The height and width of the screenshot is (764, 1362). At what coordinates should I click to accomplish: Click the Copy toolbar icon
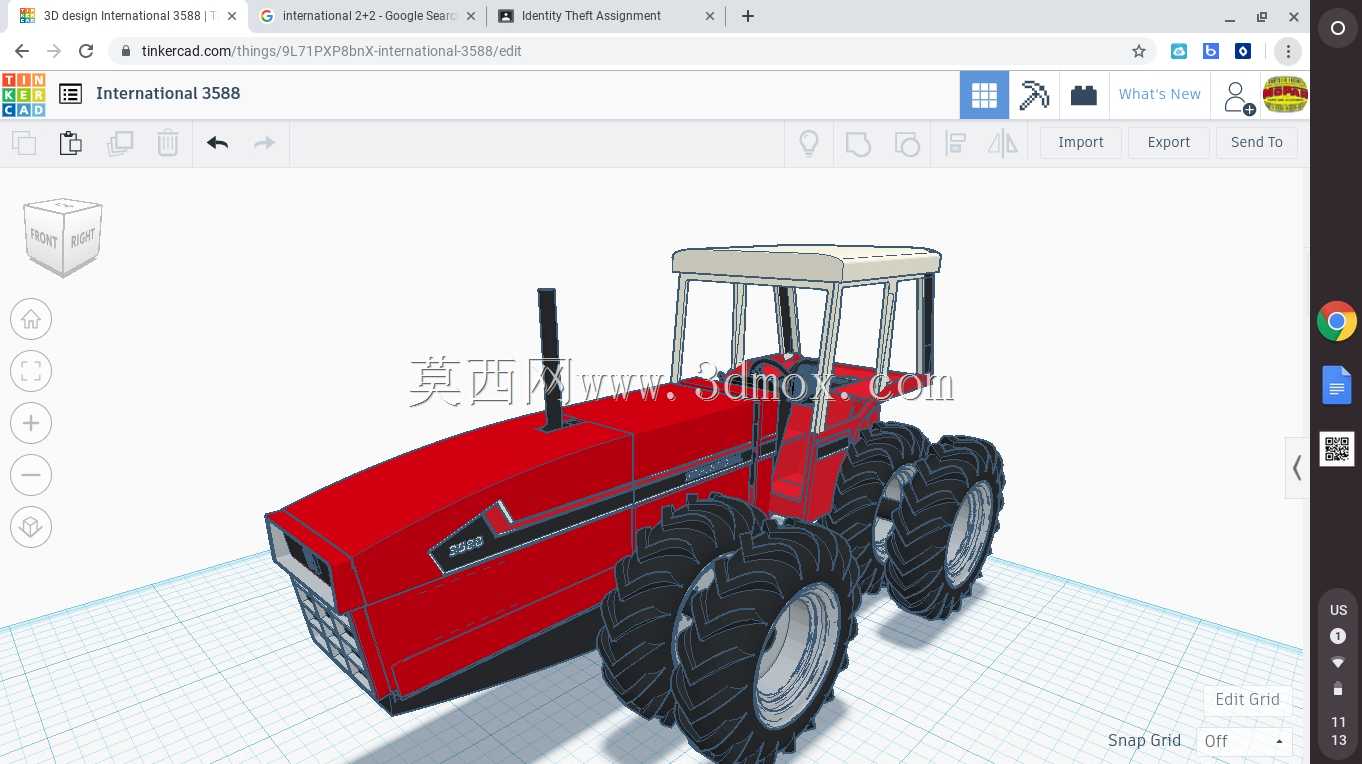[24, 143]
